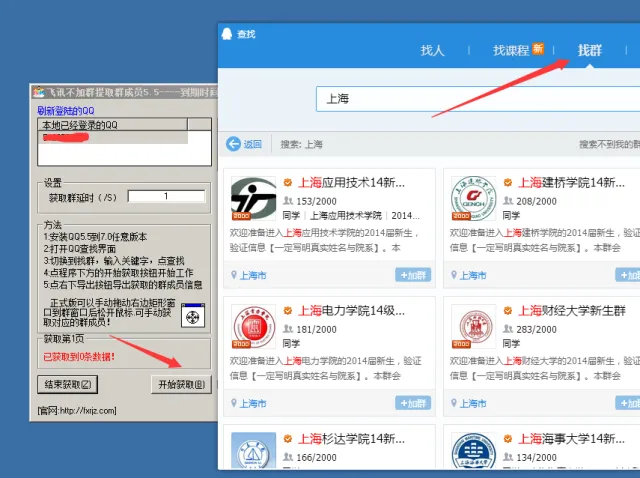Click group title 上海杉达学院14新...
This screenshot has height=478, width=640.
tap(351, 439)
